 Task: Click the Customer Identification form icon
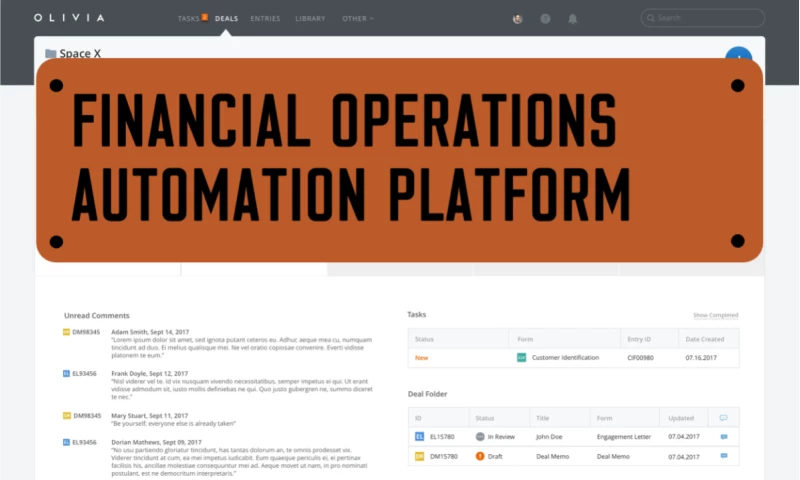click(521, 358)
